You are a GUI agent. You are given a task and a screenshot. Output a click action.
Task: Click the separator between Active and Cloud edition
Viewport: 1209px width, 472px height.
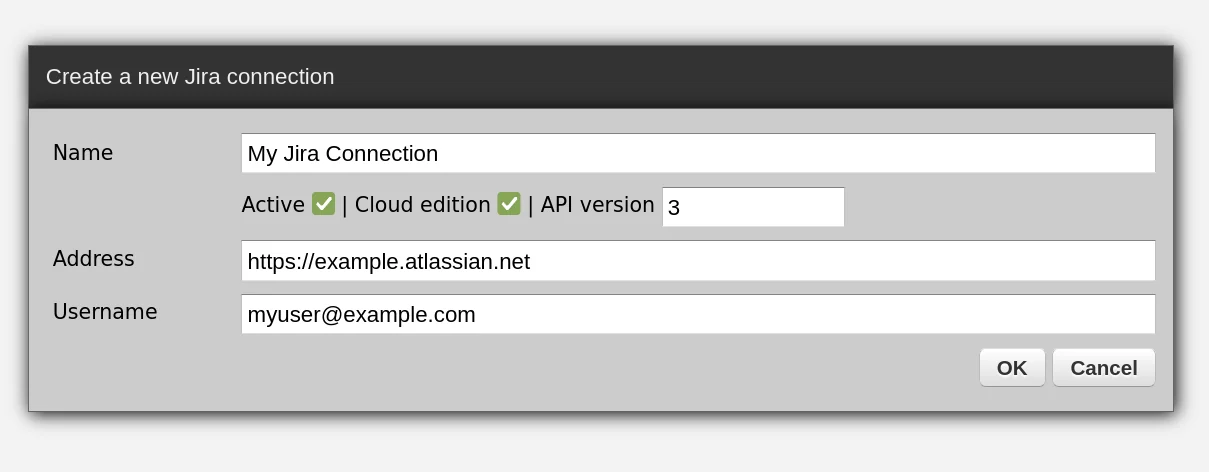coord(345,204)
